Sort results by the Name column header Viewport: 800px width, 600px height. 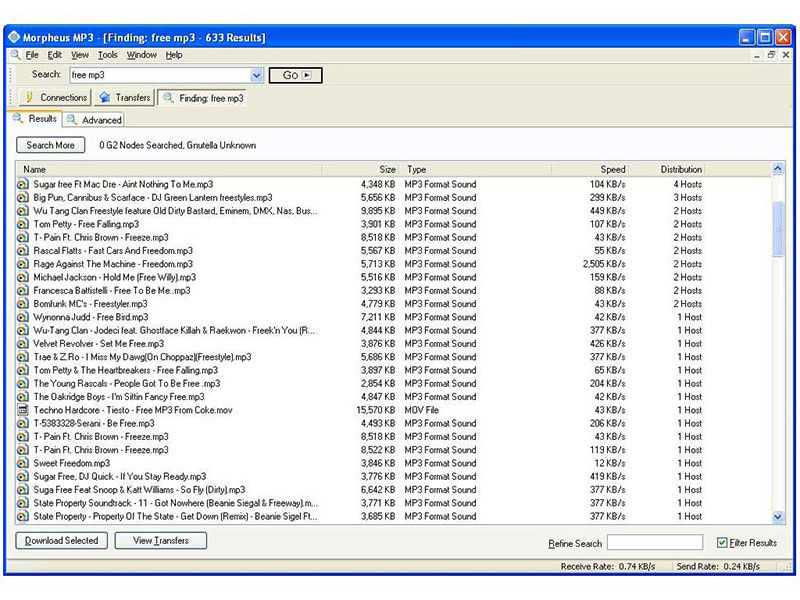coord(169,169)
